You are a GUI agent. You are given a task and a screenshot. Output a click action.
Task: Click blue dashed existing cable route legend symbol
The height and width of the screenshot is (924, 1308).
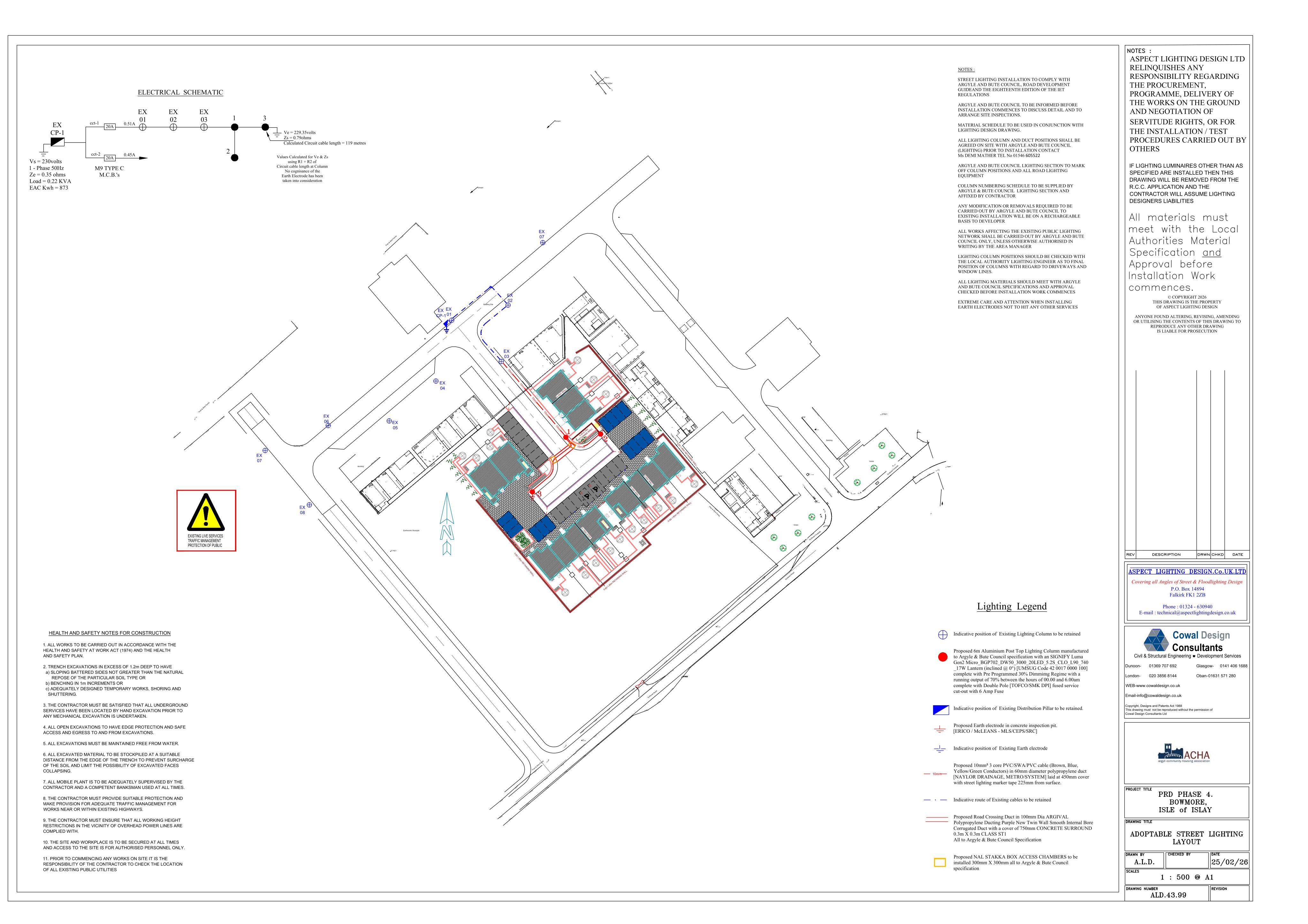pyautogui.click(x=935, y=800)
